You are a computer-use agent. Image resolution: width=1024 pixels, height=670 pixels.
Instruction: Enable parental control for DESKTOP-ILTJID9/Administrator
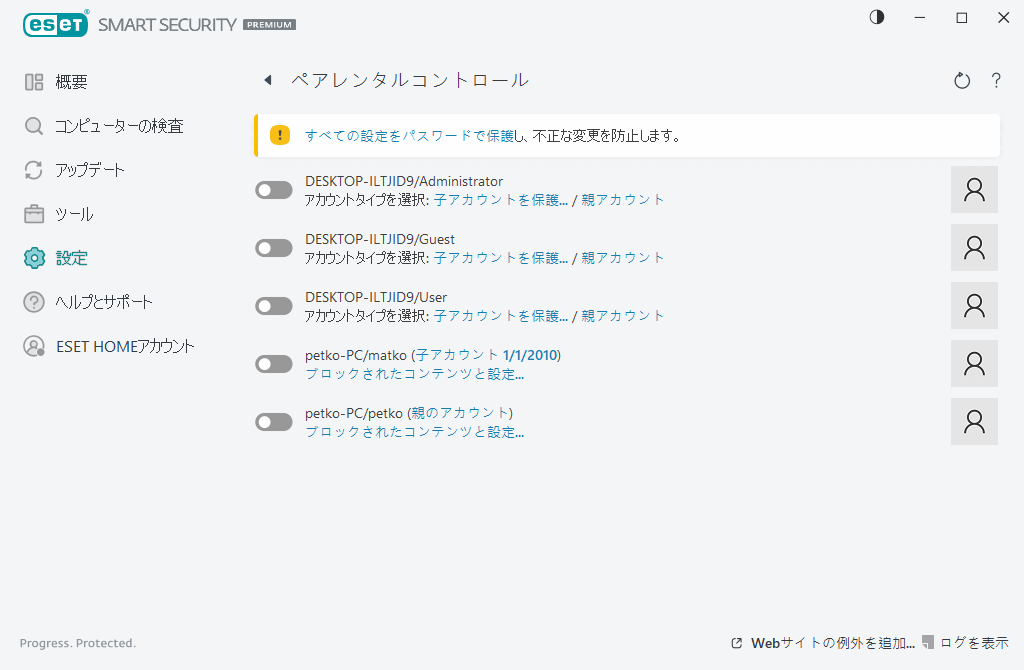tap(273, 189)
